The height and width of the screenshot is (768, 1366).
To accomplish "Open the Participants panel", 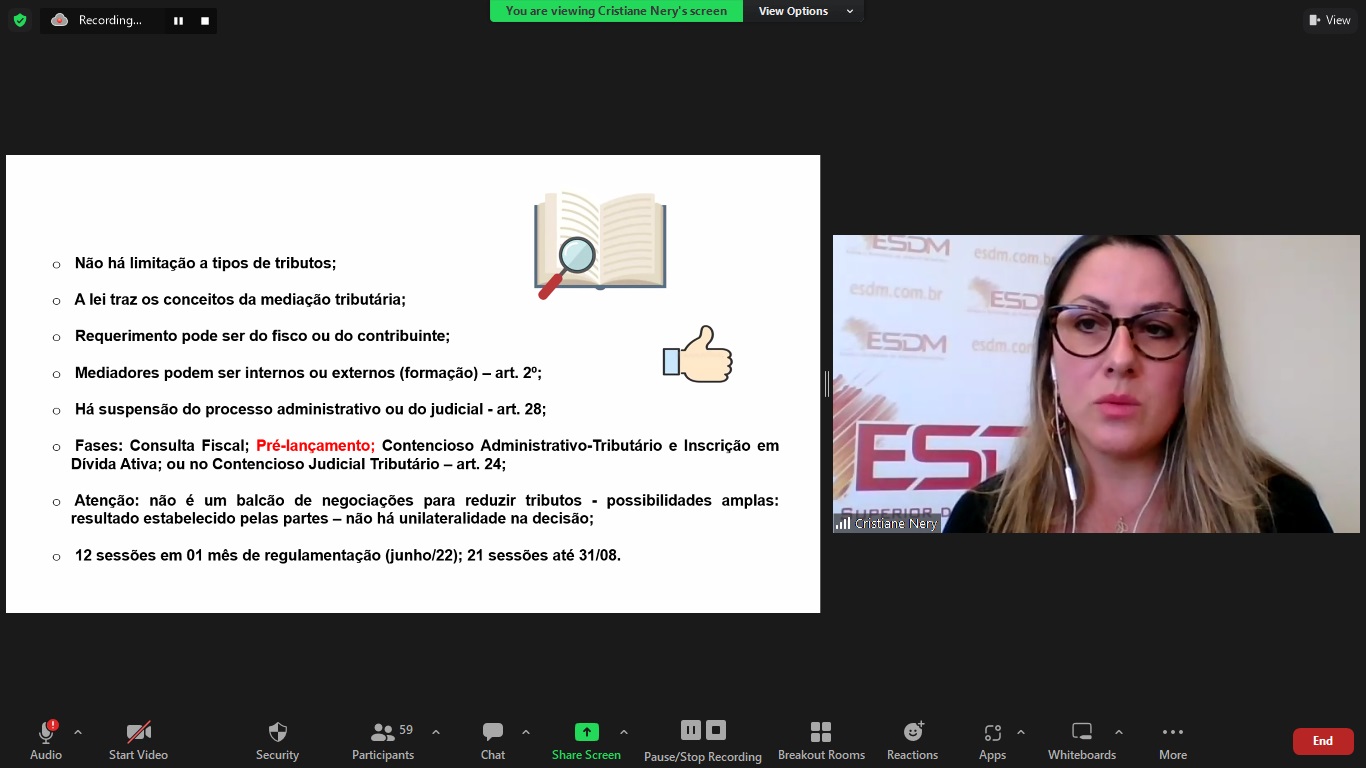I will (x=383, y=740).
